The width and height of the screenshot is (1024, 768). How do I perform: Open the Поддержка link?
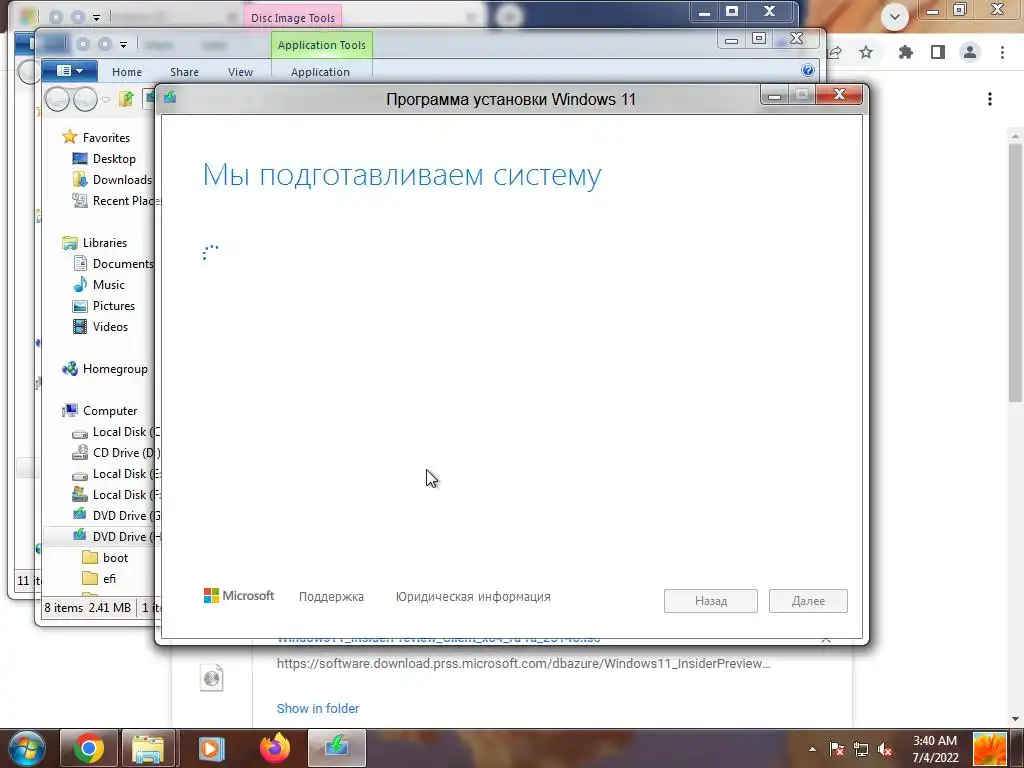point(331,596)
